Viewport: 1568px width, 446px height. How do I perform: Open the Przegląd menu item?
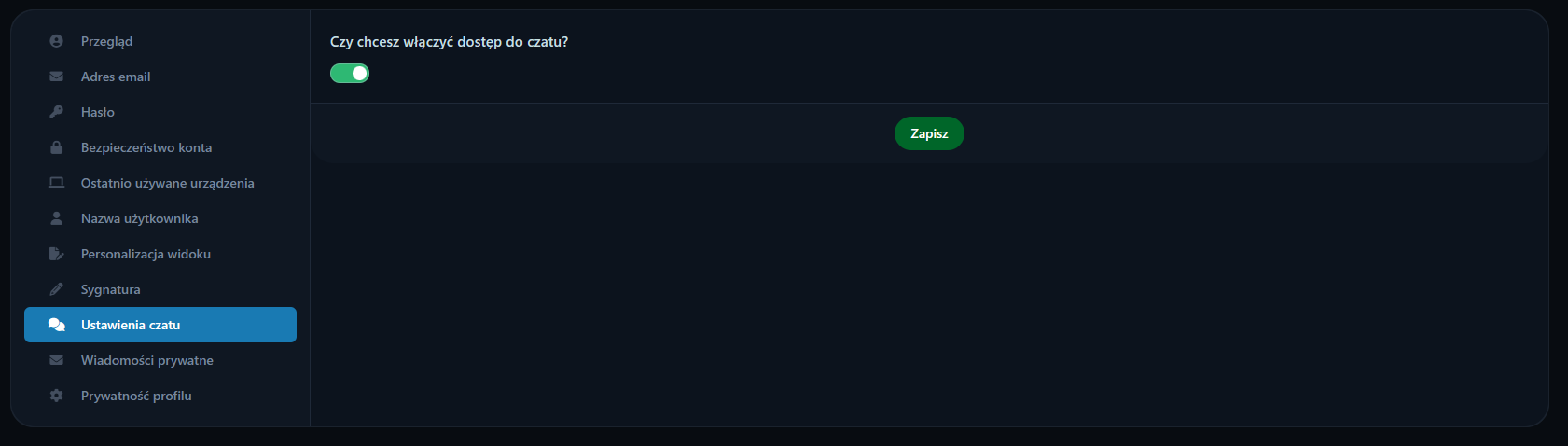point(106,41)
